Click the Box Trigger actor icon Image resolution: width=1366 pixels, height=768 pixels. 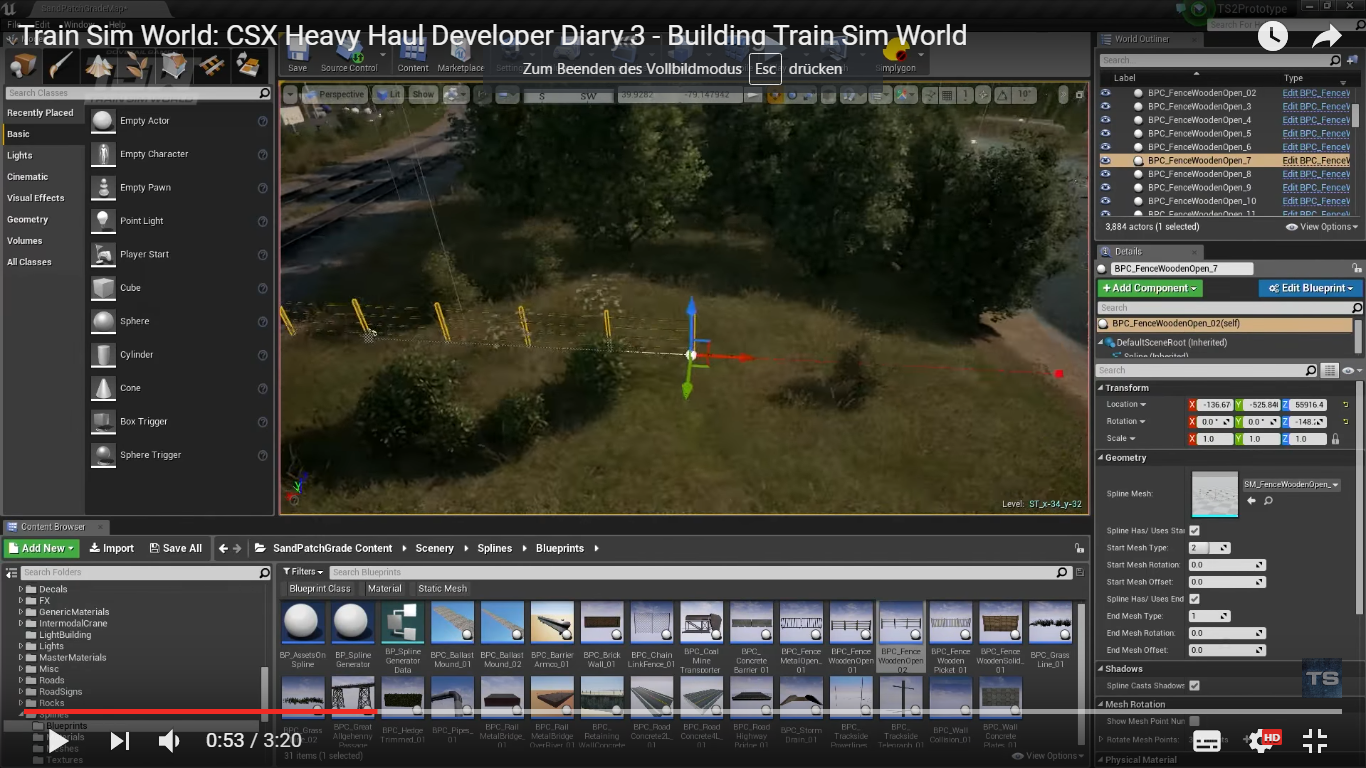click(x=104, y=422)
